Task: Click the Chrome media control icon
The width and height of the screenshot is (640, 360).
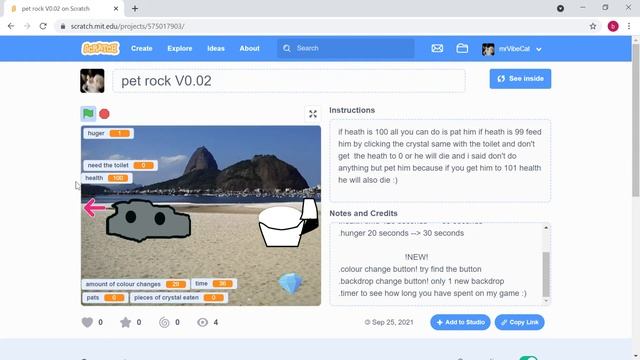Action: (x=560, y=8)
